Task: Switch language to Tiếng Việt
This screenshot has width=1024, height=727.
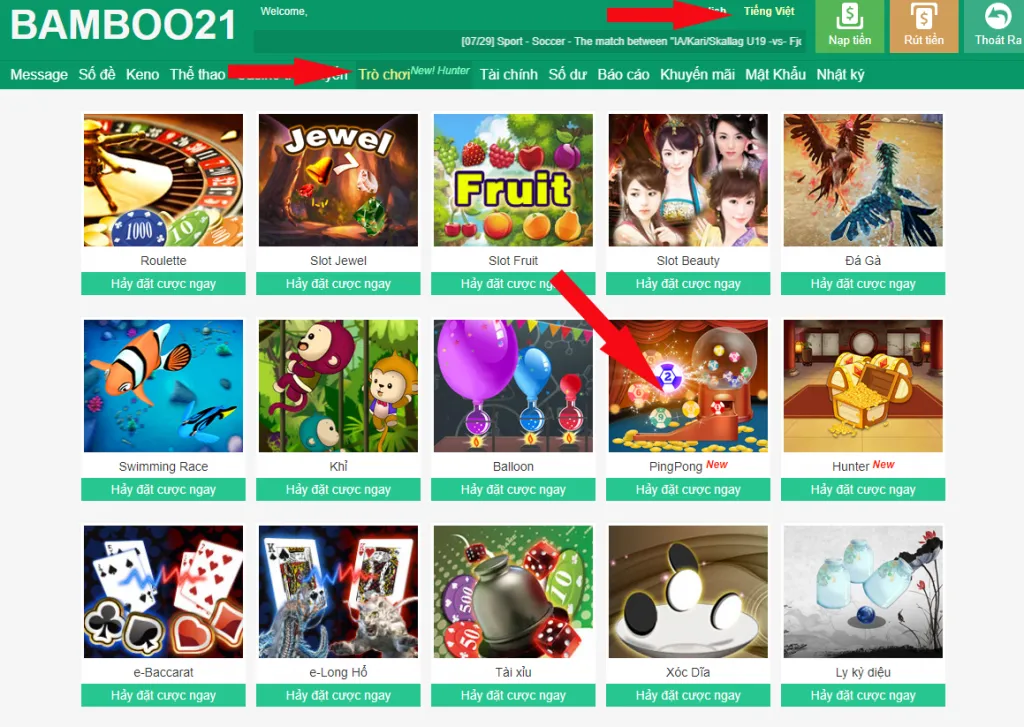Action: [x=769, y=11]
